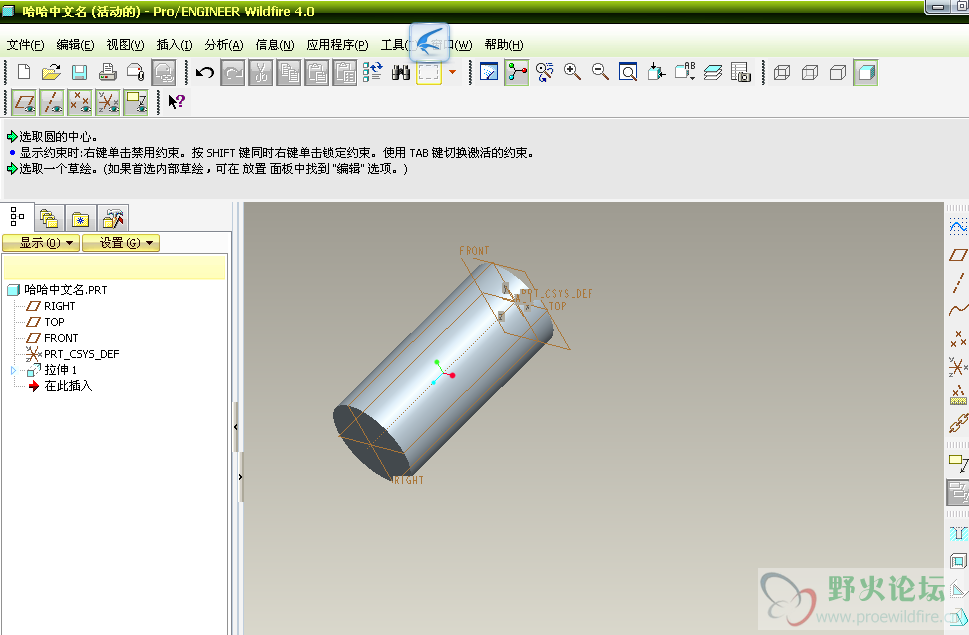Screen dimensions: 969x635
Task: Select the 在此插入 insert marker
Action: pyautogui.click(x=61, y=386)
